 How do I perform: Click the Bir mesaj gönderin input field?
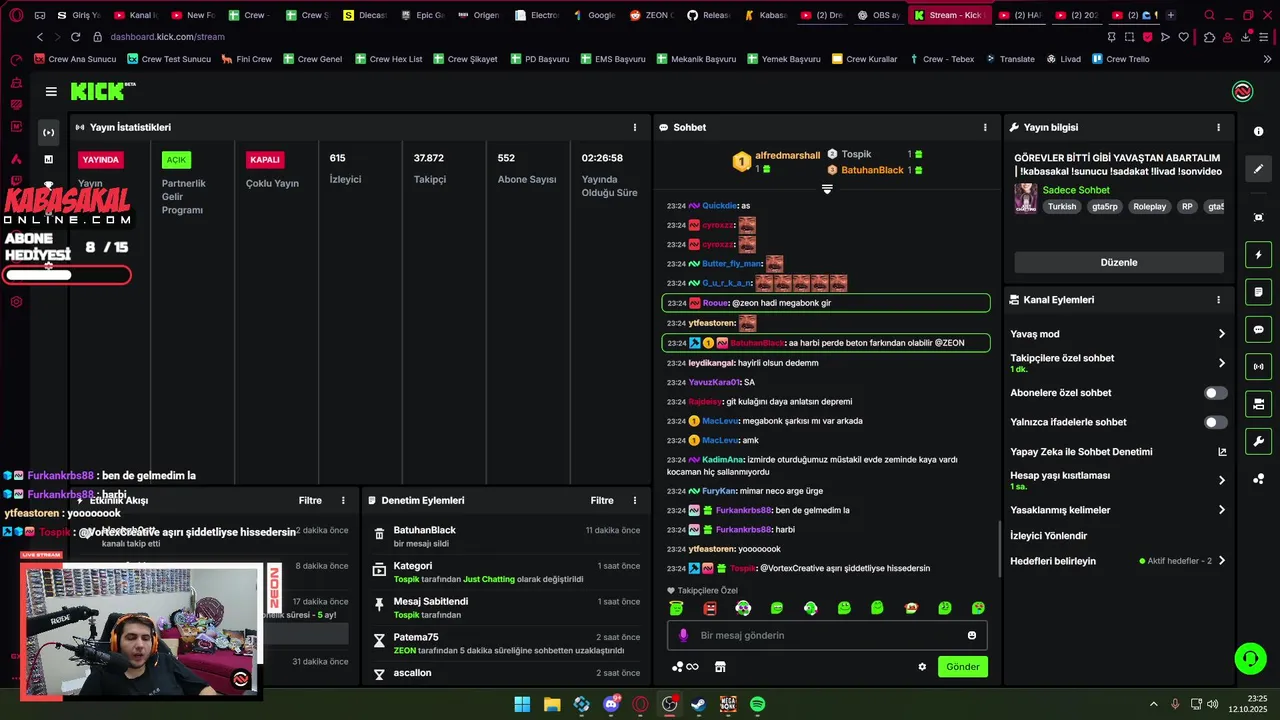pyautogui.click(x=827, y=635)
